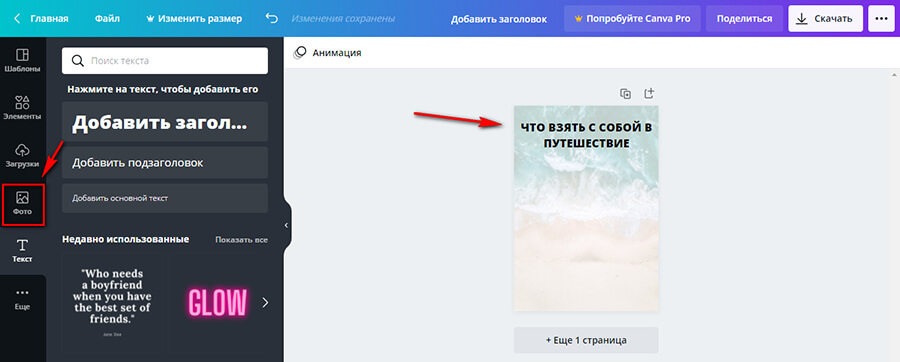Screen dimensions: 900x362
Task: Open the Анимация animation option
Action: click(328, 53)
